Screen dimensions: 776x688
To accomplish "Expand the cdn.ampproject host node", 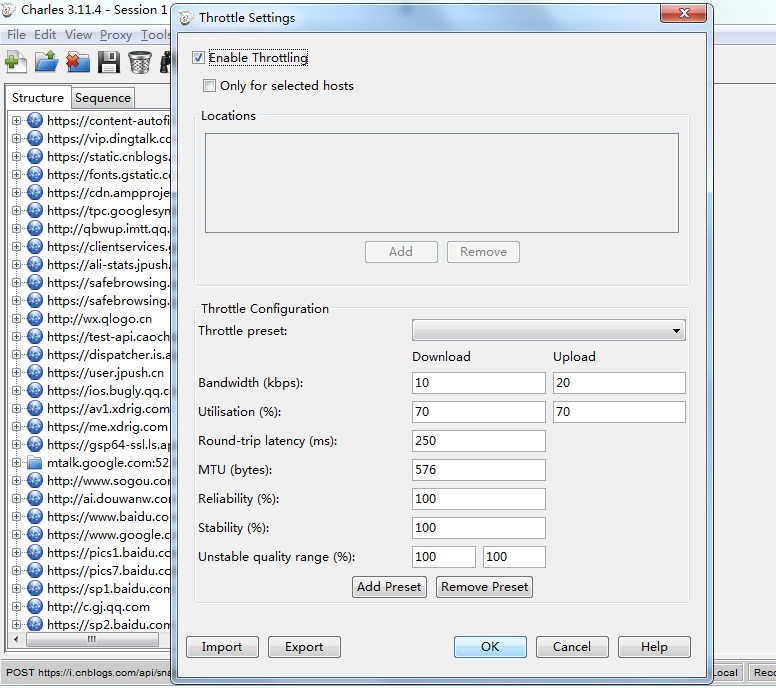I will [16, 192].
